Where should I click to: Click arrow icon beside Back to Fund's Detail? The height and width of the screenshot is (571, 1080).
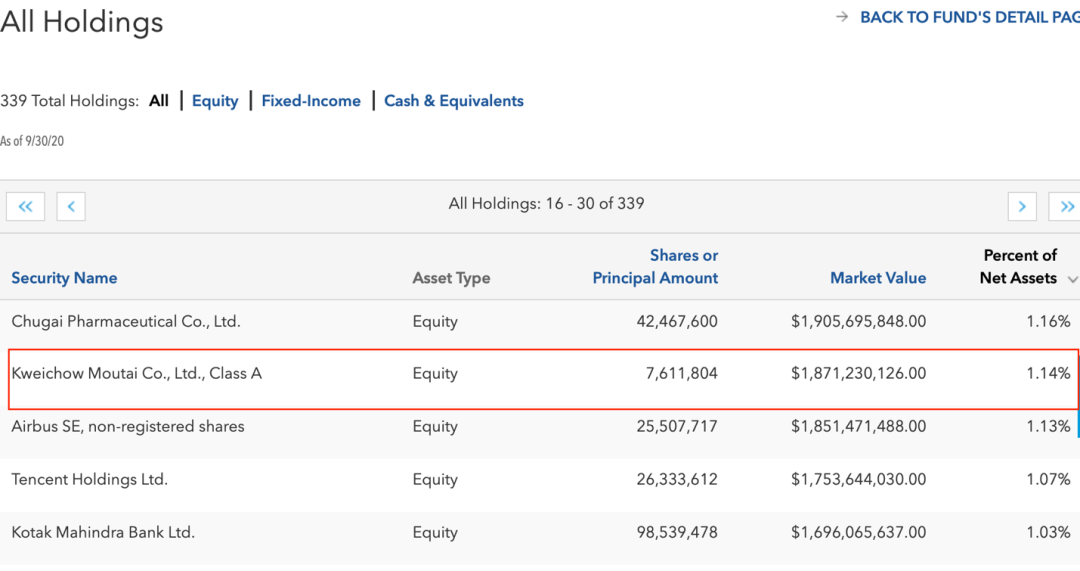tap(842, 17)
